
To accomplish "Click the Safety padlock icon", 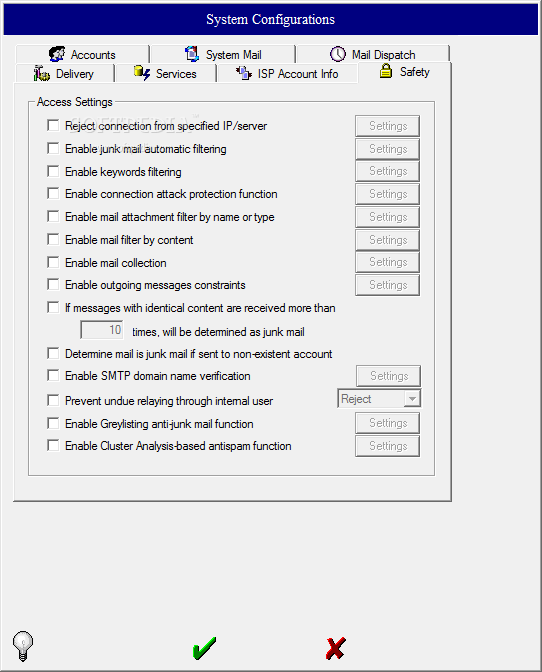I will click(386, 71).
